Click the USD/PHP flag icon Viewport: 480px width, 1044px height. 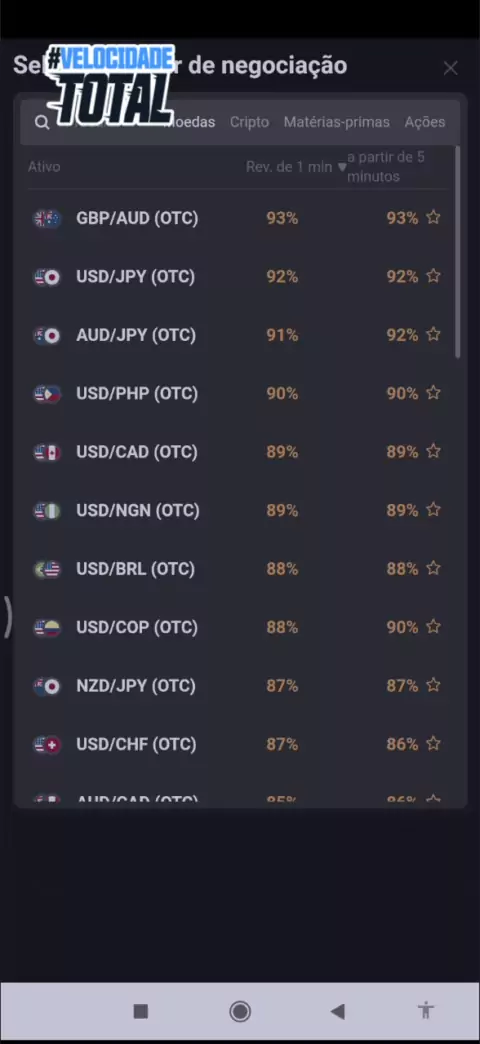click(x=47, y=393)
